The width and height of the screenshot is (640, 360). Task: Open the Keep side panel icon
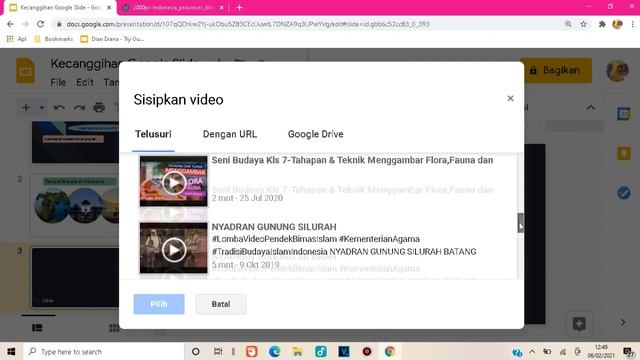coord(623,153)
